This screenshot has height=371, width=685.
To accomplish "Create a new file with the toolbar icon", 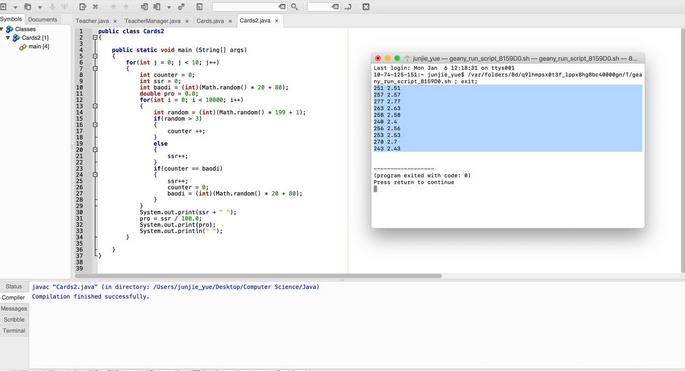I will click(3, 7).
